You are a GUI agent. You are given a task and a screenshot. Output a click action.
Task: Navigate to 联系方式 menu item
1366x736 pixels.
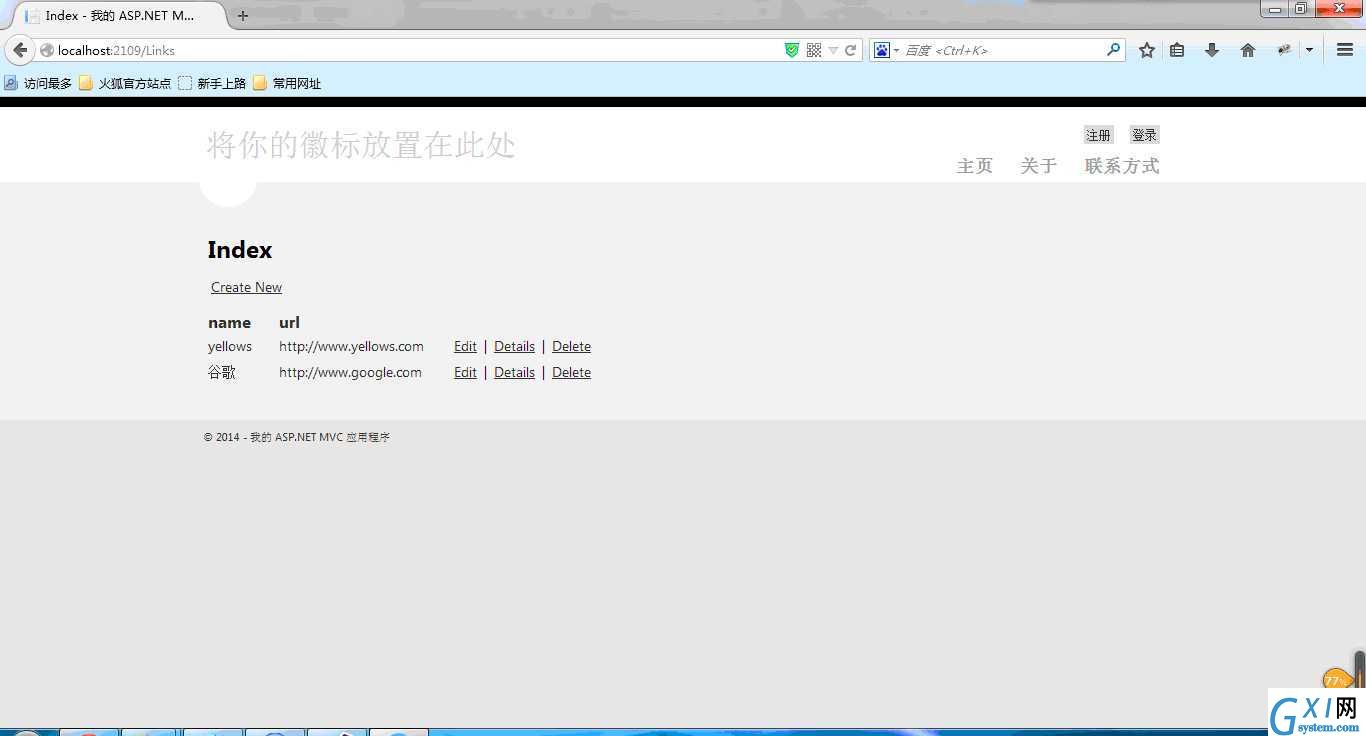(x=1122, y=166)
